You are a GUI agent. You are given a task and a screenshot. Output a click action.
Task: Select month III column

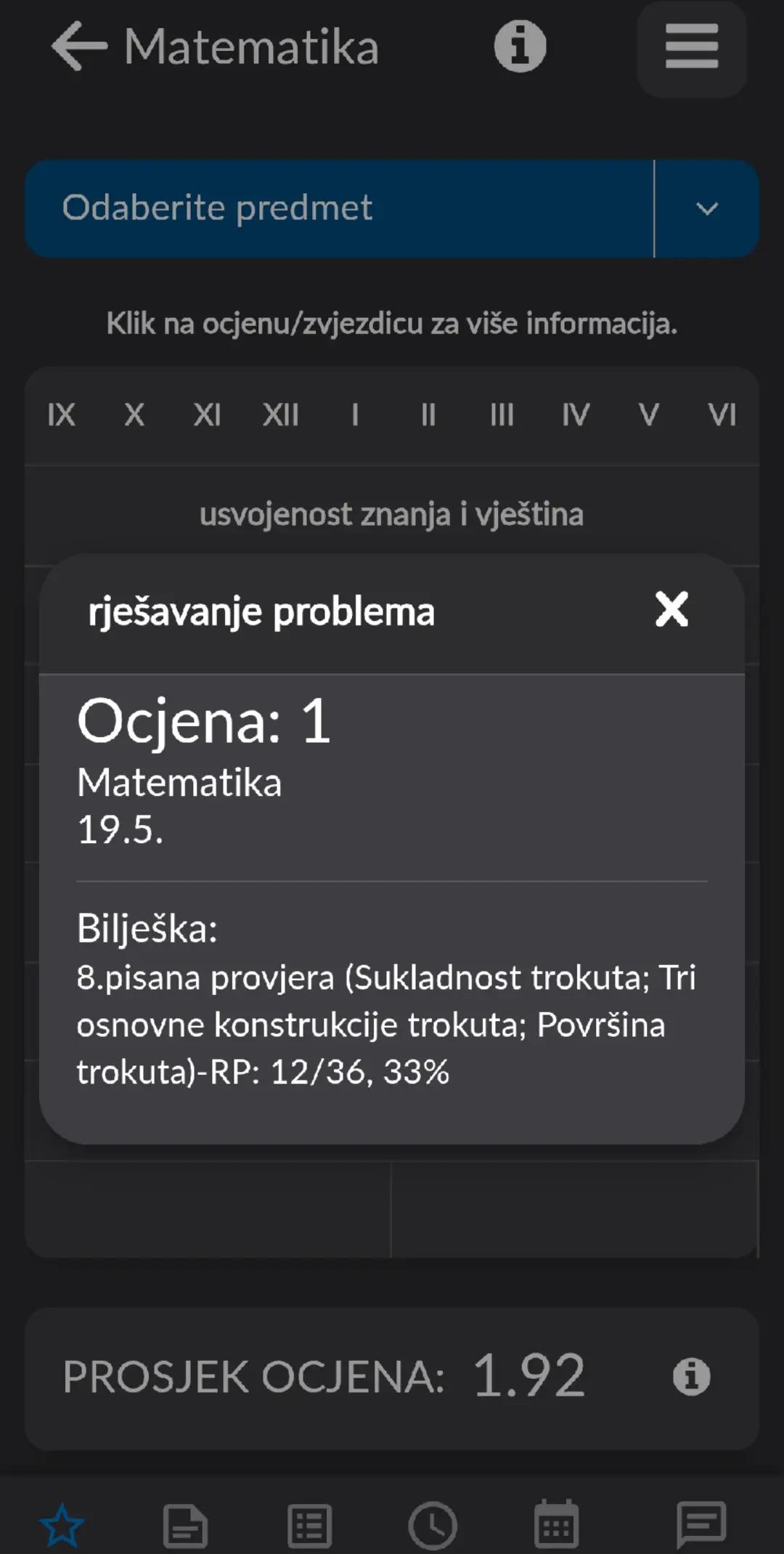point(502,415)
